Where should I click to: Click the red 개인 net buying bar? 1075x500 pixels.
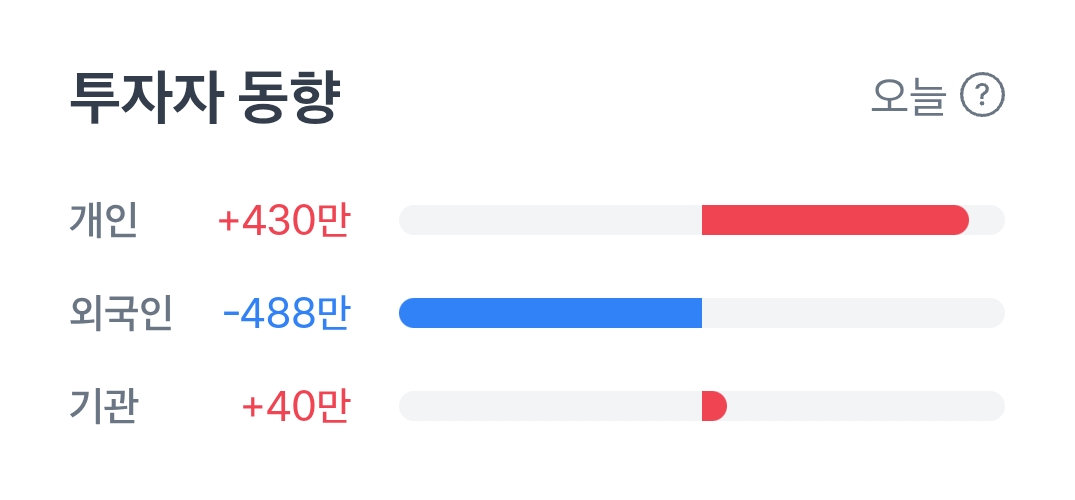pyautogui.click(x=835, y=220)
